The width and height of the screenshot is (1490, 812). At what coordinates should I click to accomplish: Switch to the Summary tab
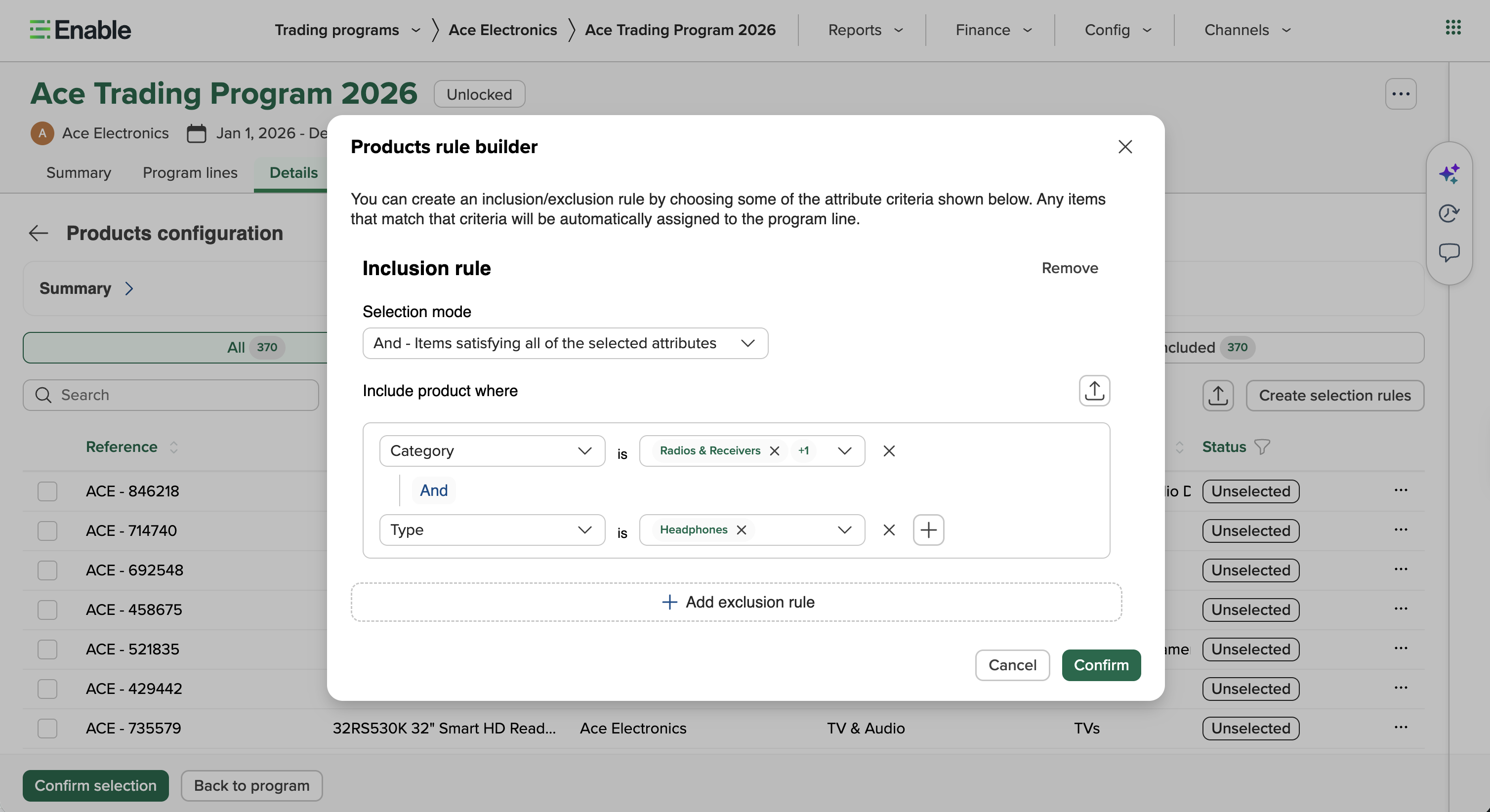click(79, 172)
